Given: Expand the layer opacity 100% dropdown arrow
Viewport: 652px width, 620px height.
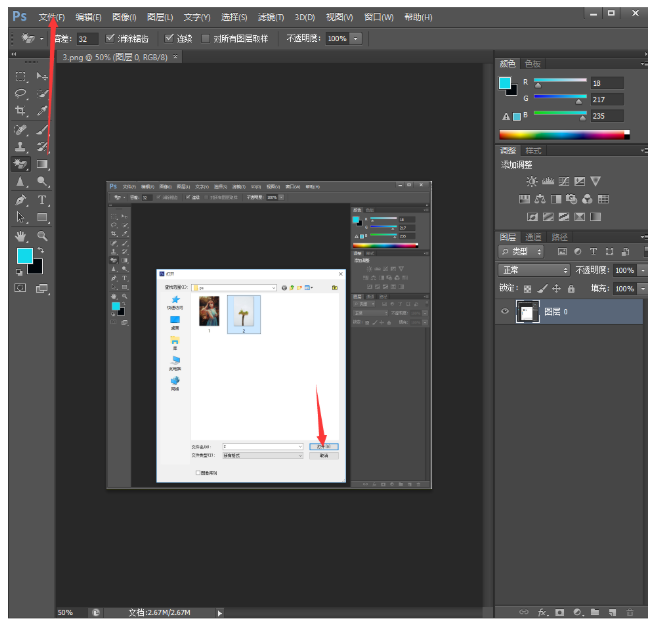Looking at the screenshot, I should click(643, 270).
